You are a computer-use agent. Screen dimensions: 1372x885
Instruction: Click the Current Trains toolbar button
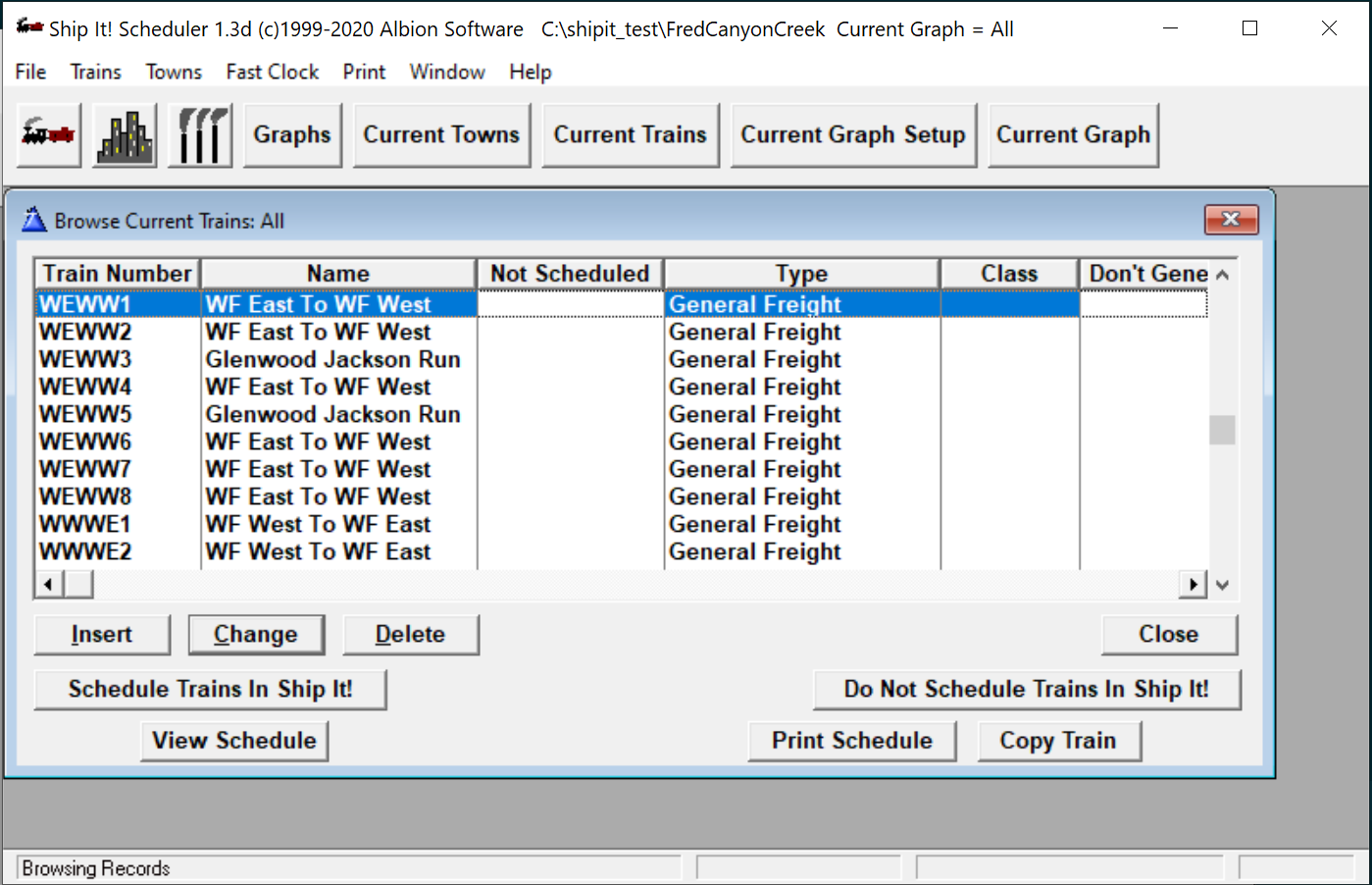[630, 134]
